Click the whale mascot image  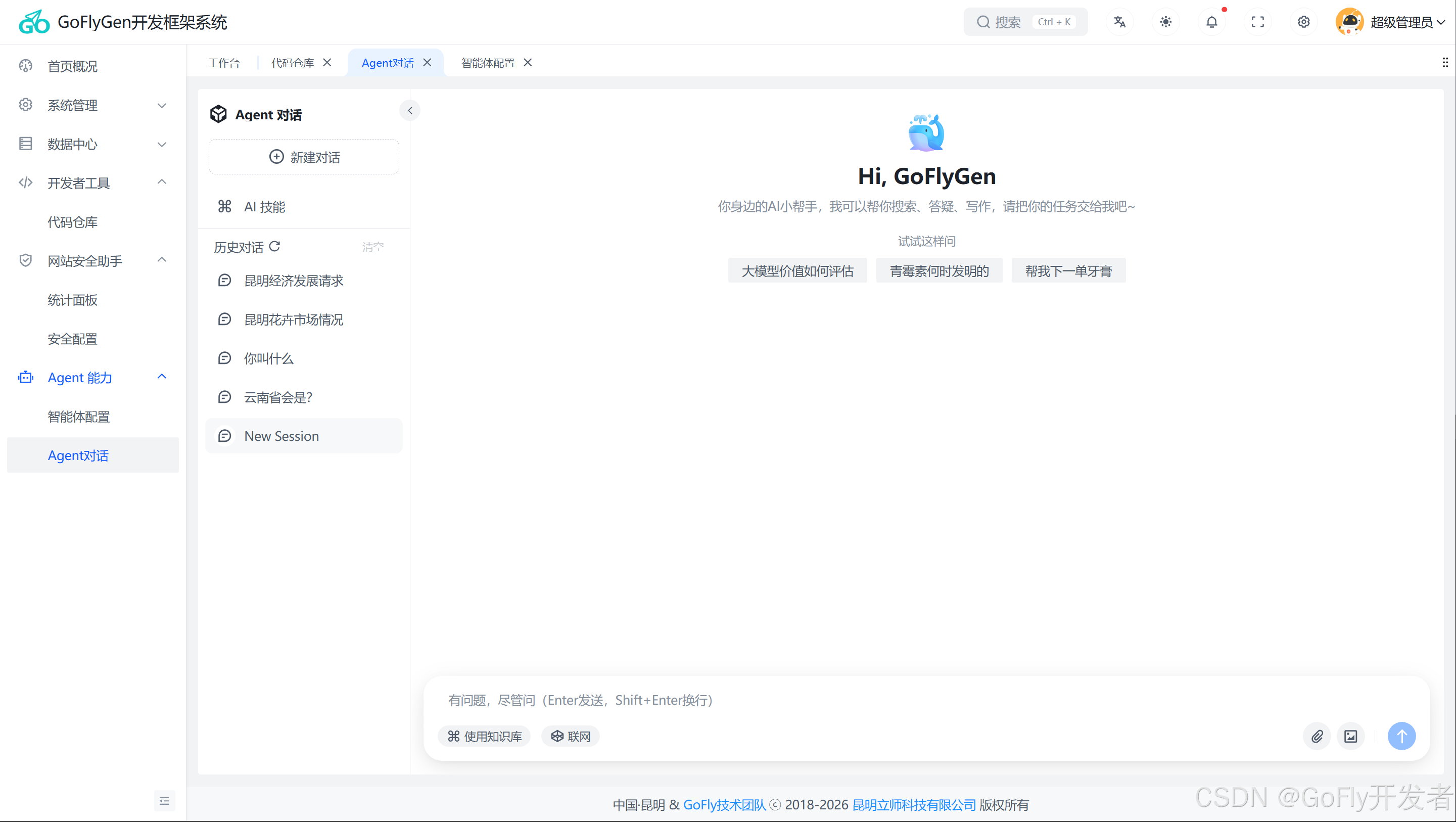click(926, 133)
